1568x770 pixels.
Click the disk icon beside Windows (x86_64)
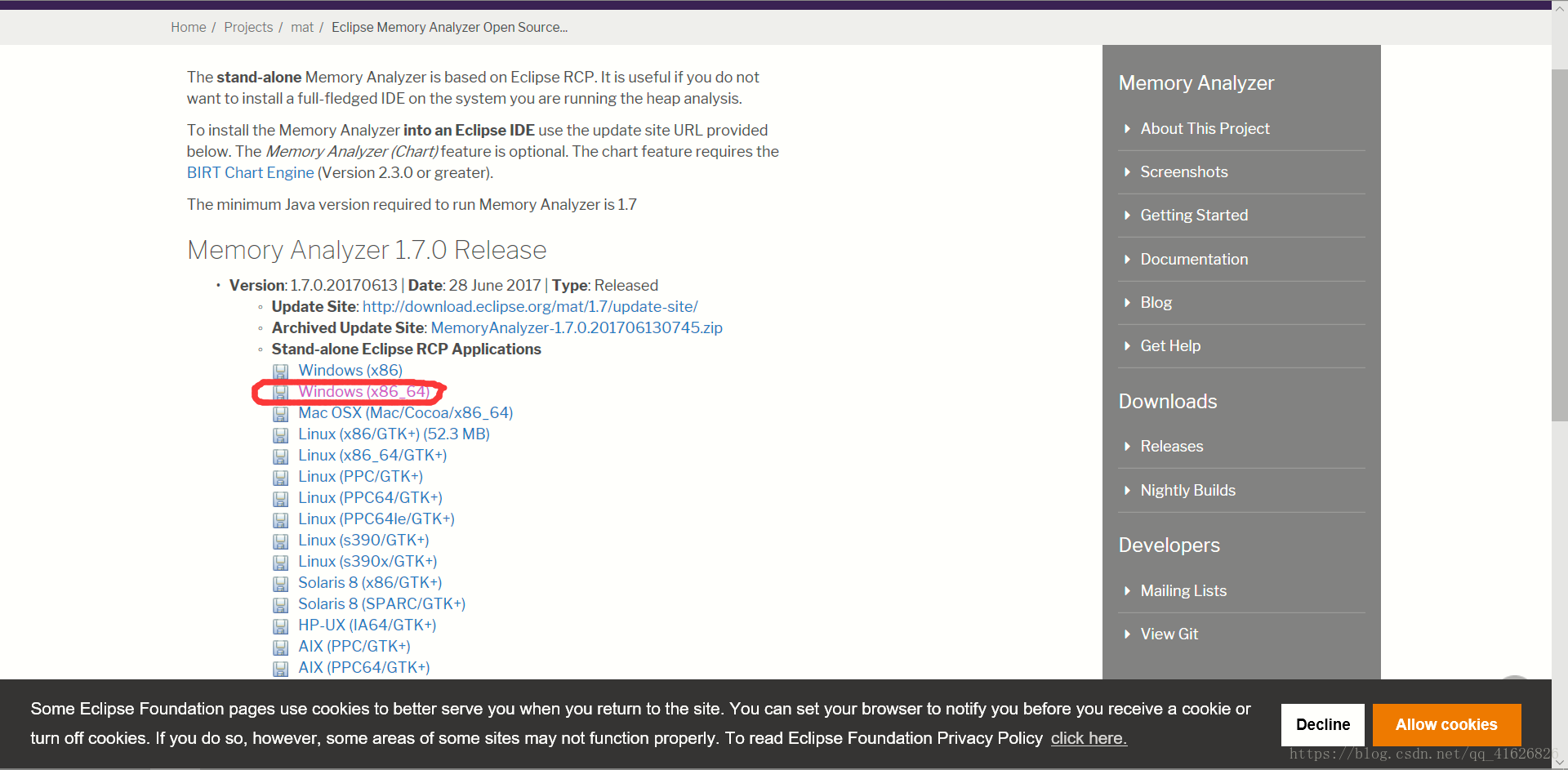coord(280,393)
